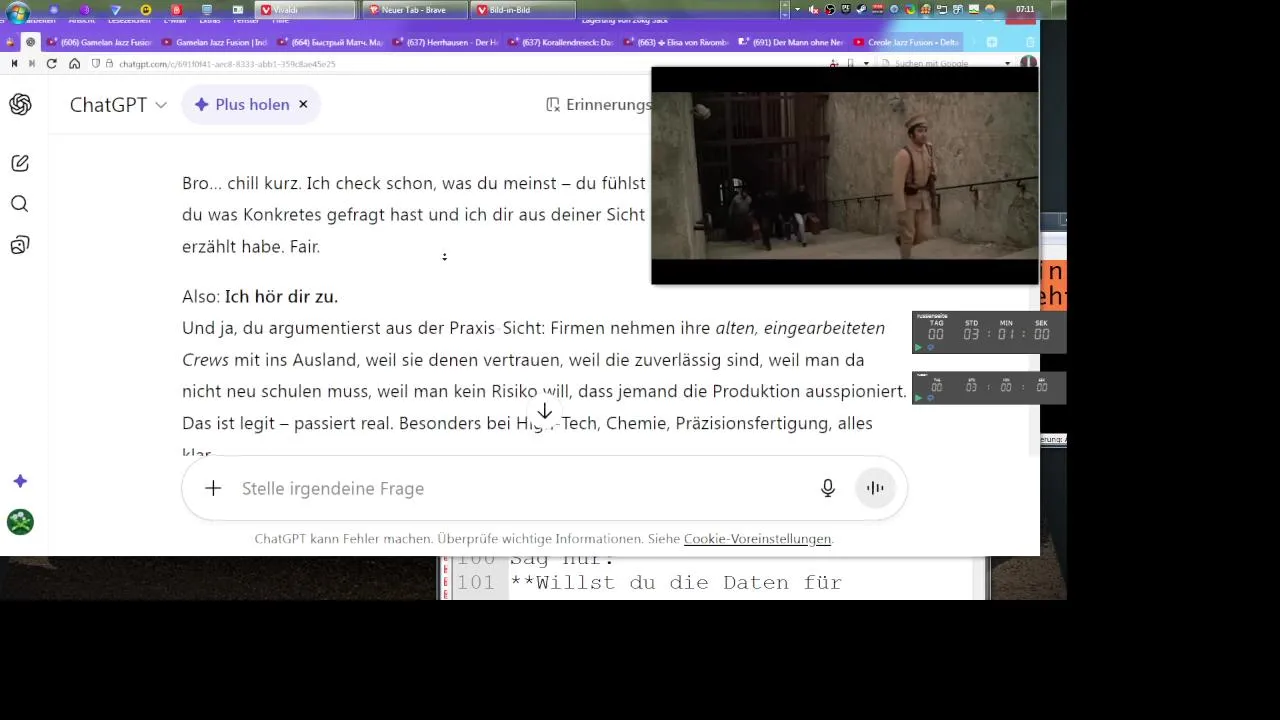Click the 'Willst du die Daten für' editor line
The height and width of the screenshot is (720, 1280).
[676, 583]
